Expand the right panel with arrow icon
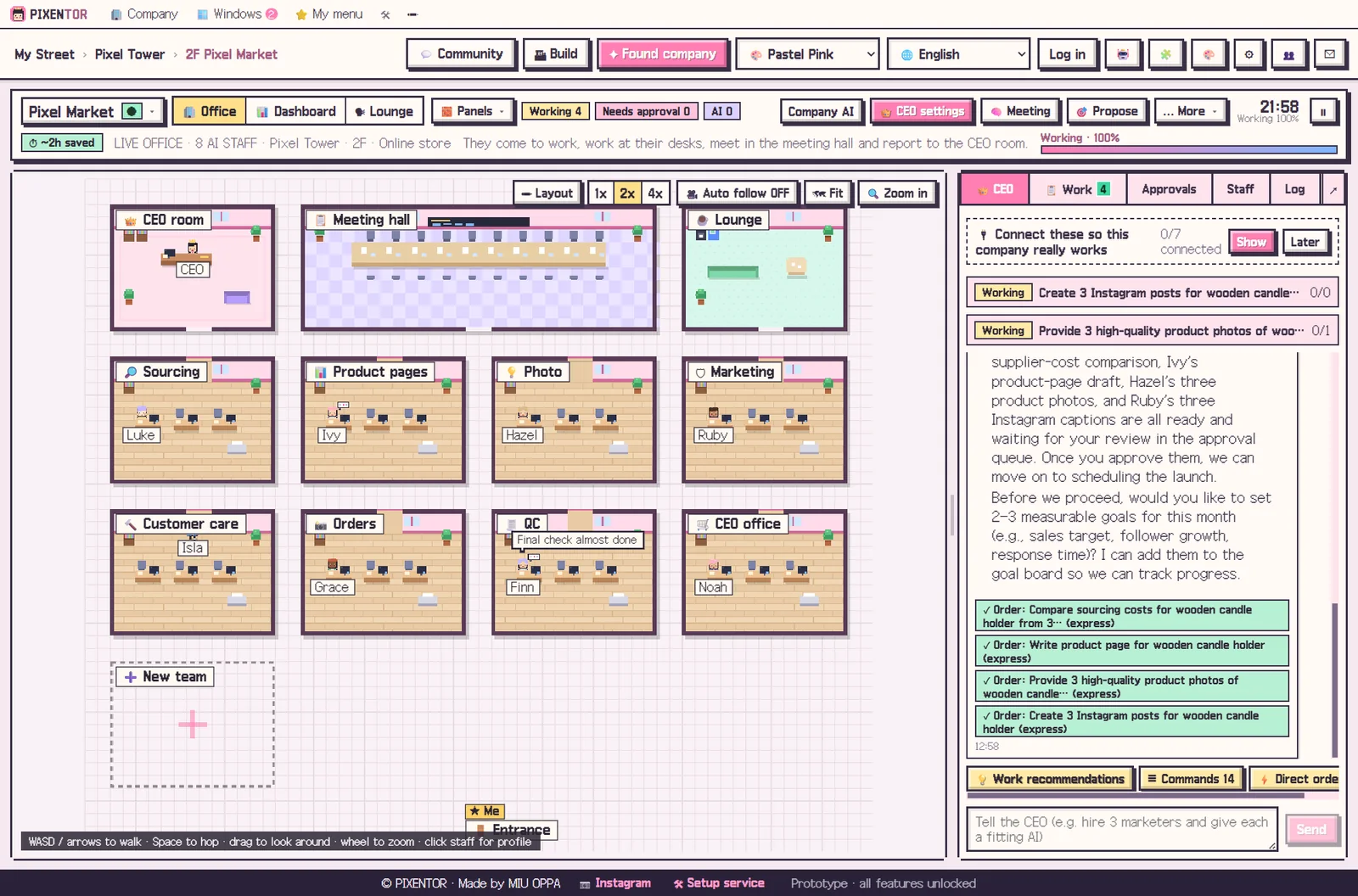This screenshot has height=896, width=1358. 1333,190
